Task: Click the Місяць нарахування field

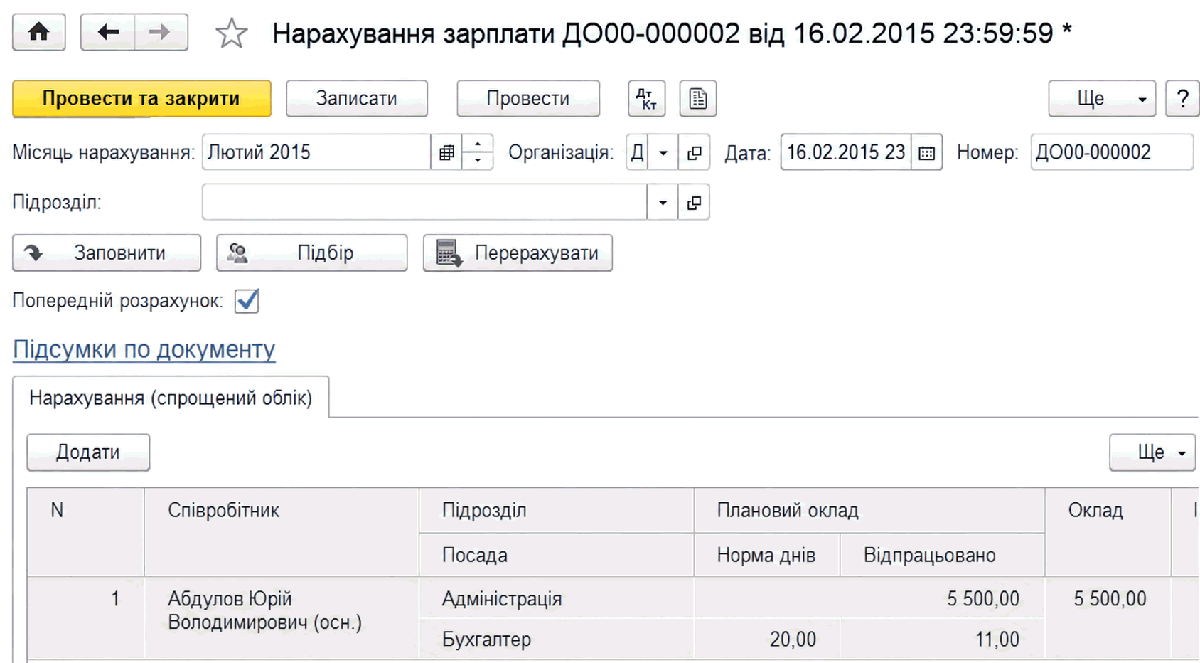Action: click(317, 153)
